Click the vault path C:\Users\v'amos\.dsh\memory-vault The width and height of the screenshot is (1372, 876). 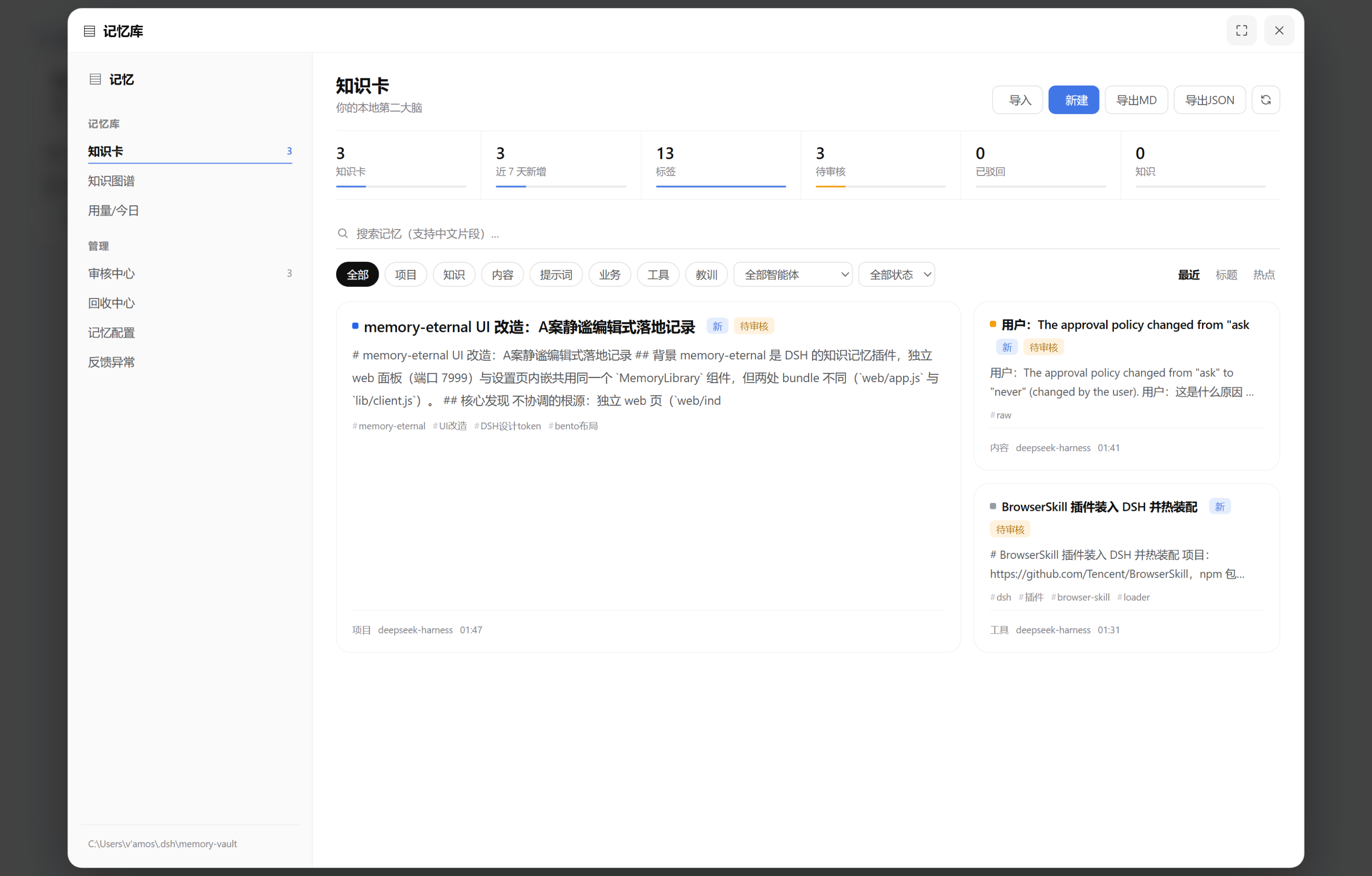tap(162, 844)
